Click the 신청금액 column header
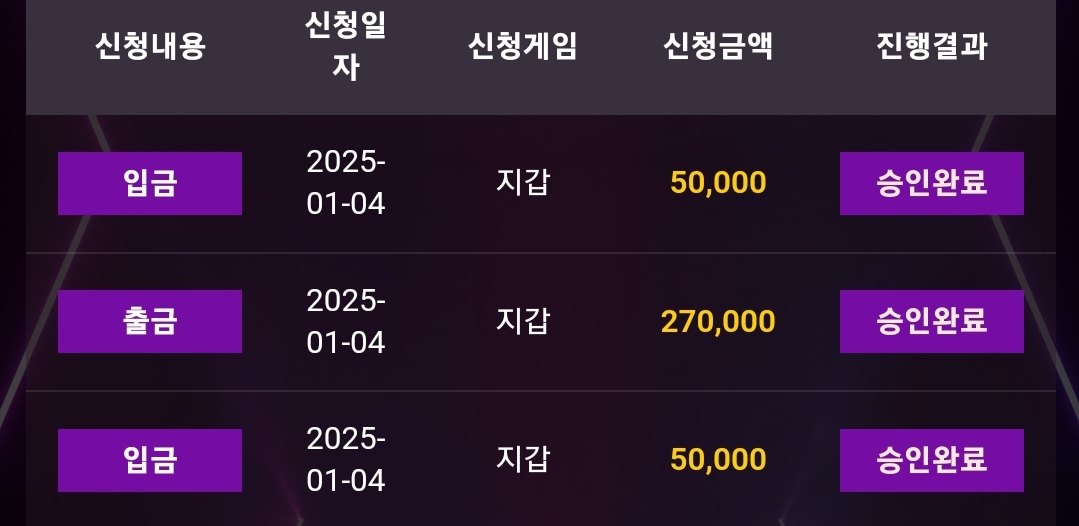The image size is (1079, 526). click(x=718, y=46)
